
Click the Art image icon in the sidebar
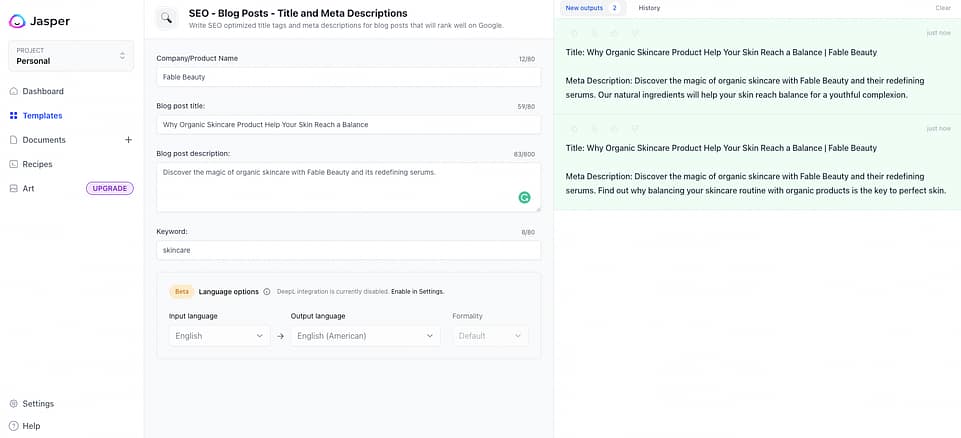coord(13,188)
